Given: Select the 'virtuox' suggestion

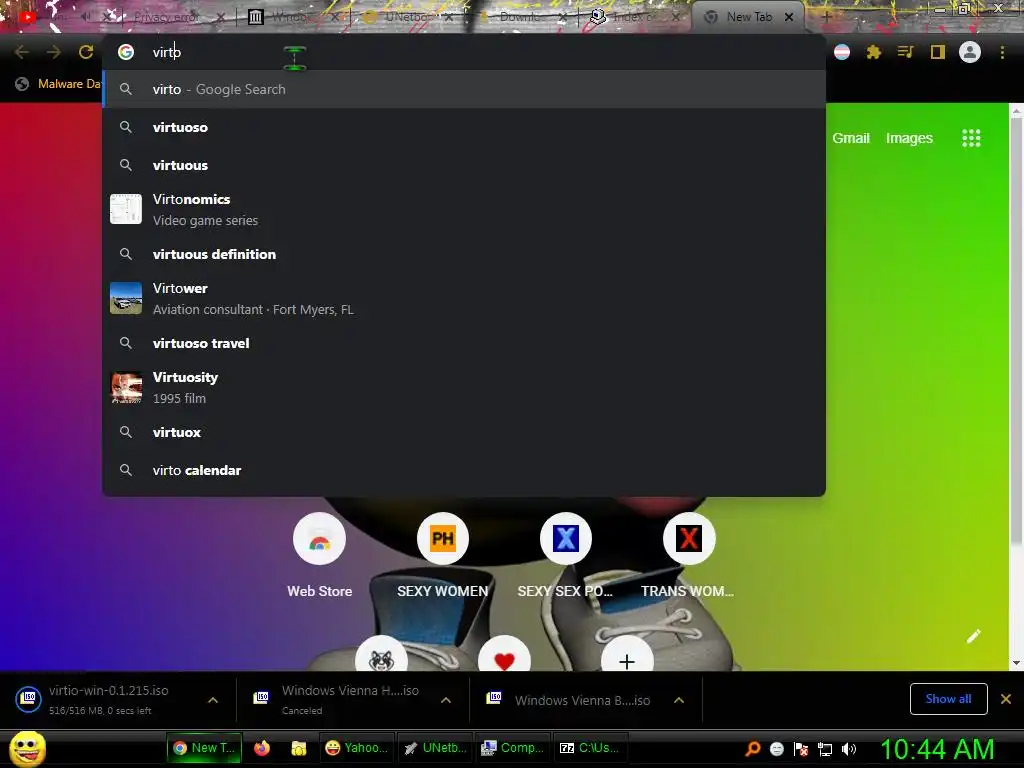Looking at the screenshot, I should click(x=464, y=432).
